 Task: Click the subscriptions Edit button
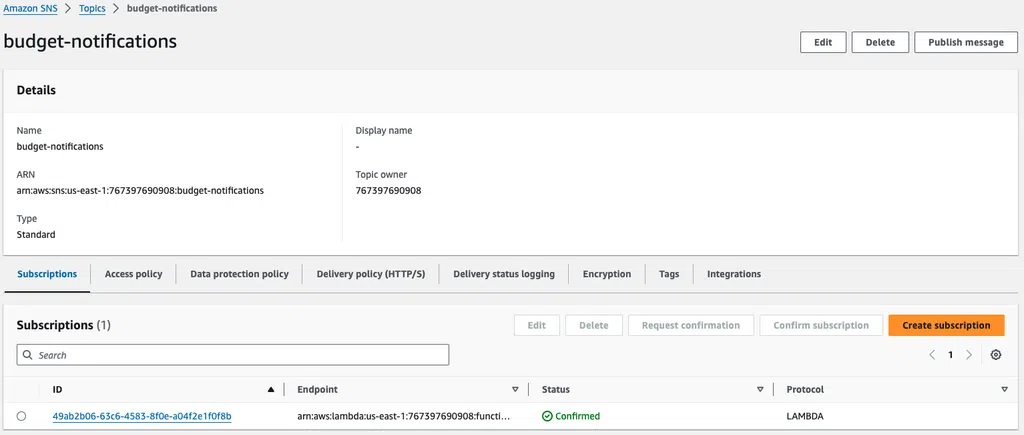point(537,325)
